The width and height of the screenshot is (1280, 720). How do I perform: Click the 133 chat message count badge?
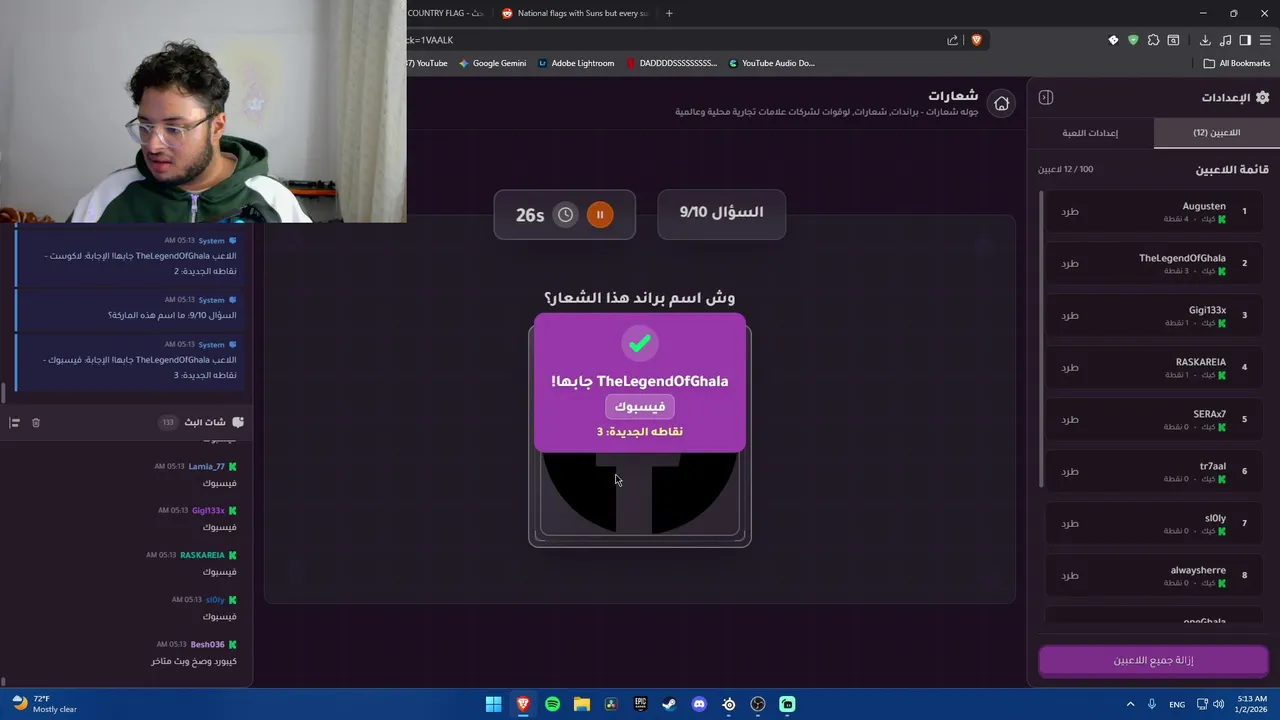(167, 423)
